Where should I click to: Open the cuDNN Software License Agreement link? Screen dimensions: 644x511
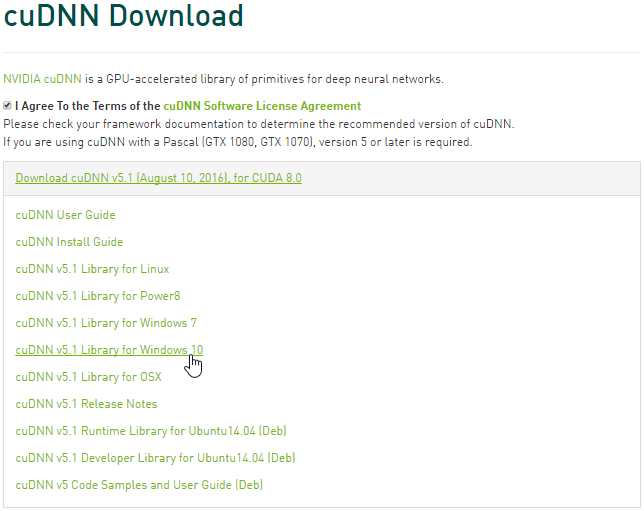click(262, 106)
